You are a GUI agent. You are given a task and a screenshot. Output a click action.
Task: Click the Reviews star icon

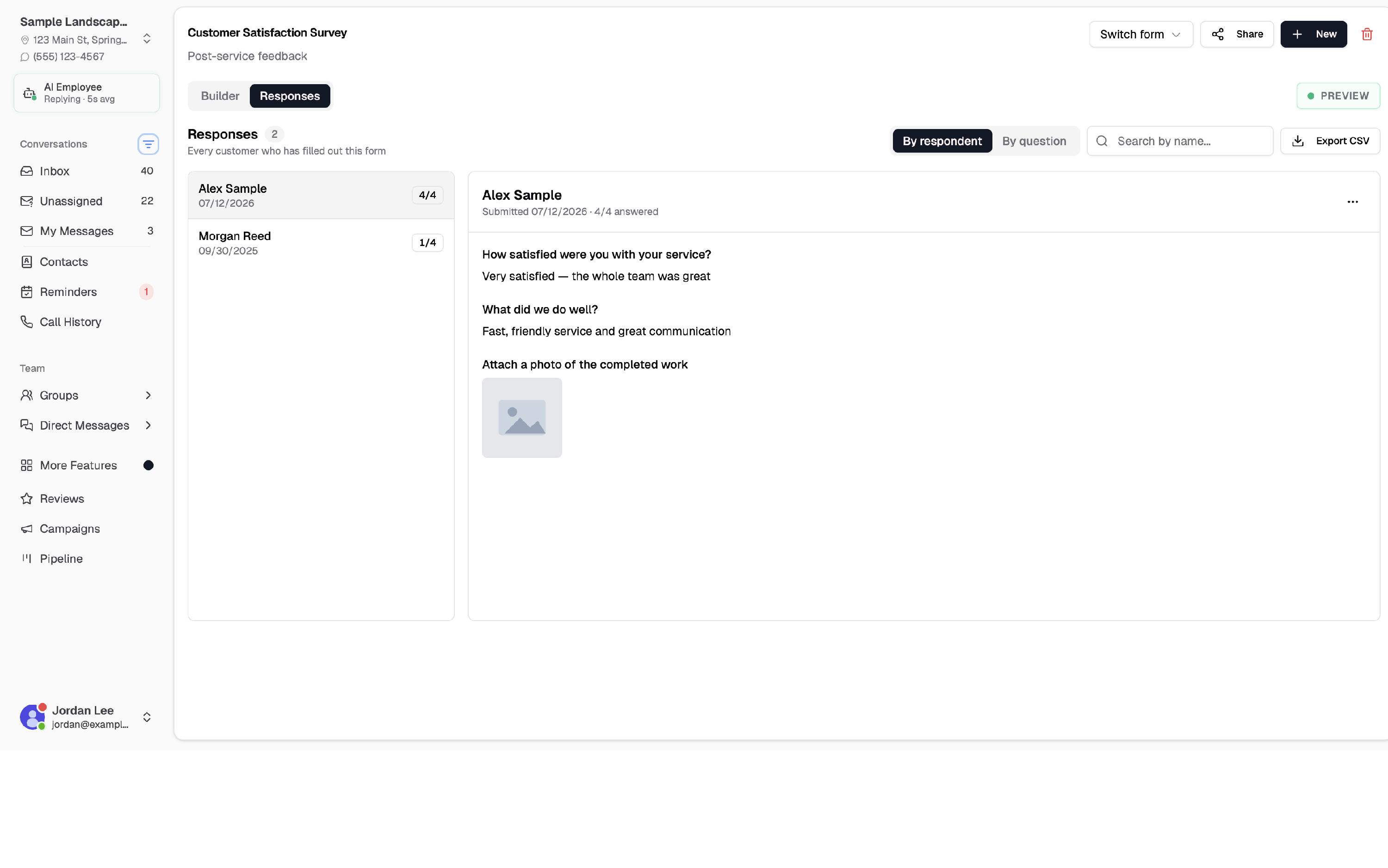point(26,499)
